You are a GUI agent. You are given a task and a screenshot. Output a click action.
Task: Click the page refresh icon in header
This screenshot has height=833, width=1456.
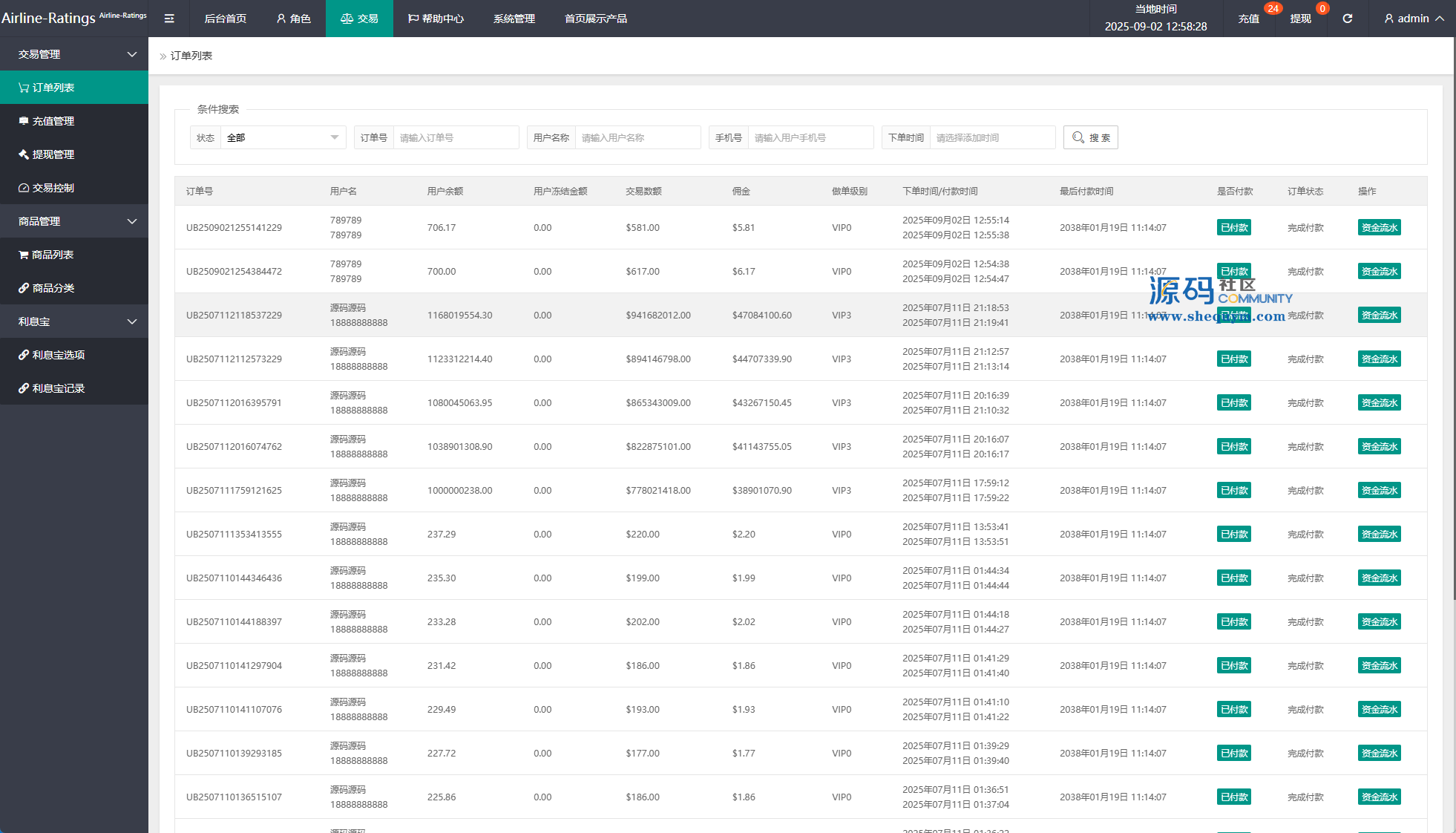click(1347, 19)
